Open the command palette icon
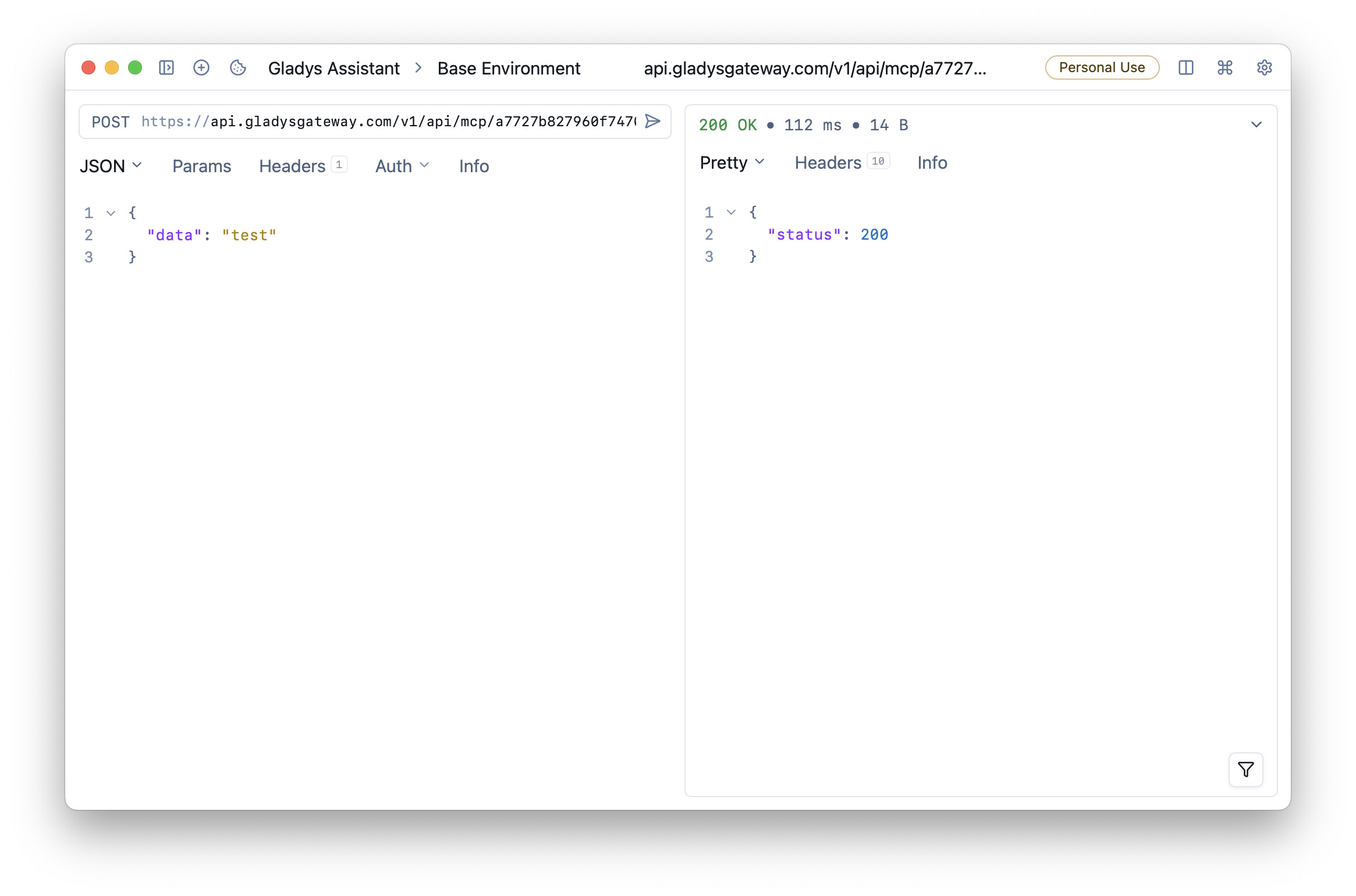This screenshot has height=896, width=1356. [1224, 68]
